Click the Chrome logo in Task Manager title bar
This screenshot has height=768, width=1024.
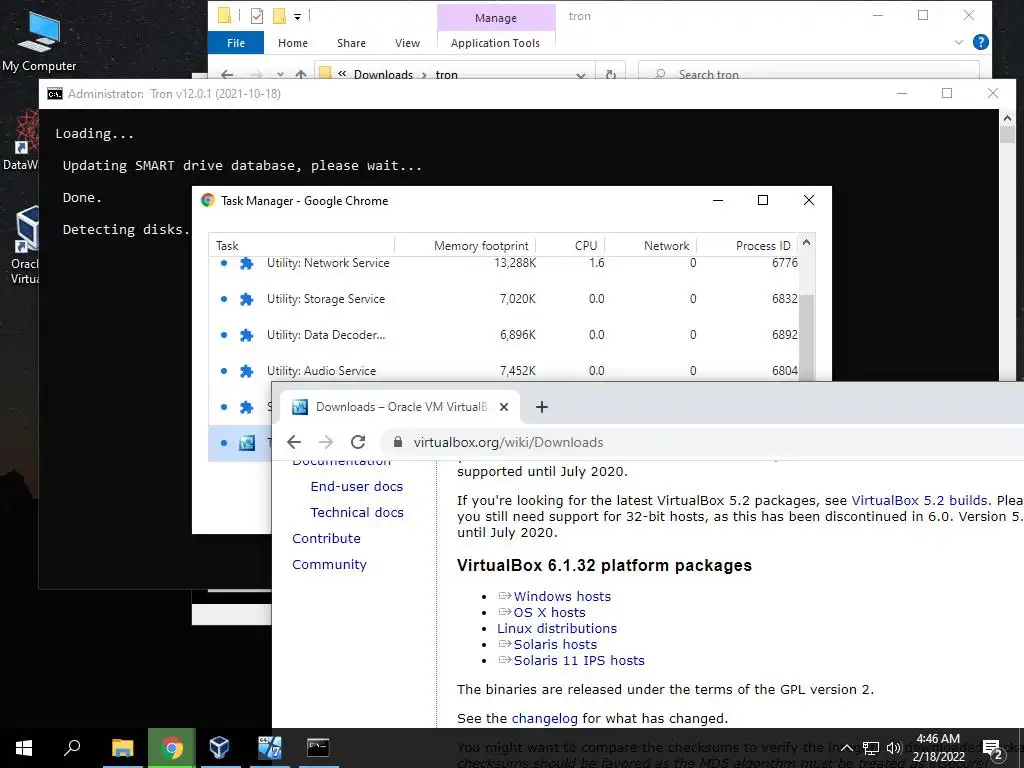pyautogui.click(x=208, y=200)
